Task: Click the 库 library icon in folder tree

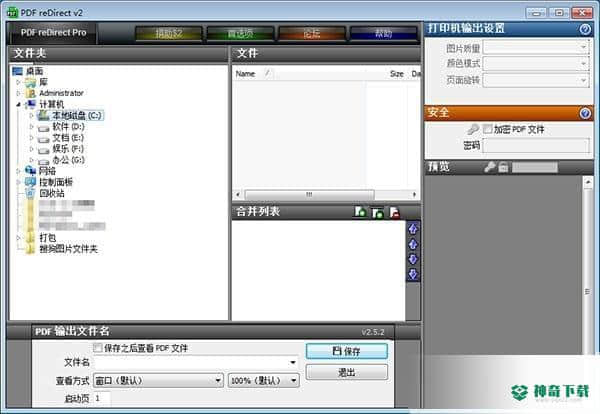Action: coord(30,82)
